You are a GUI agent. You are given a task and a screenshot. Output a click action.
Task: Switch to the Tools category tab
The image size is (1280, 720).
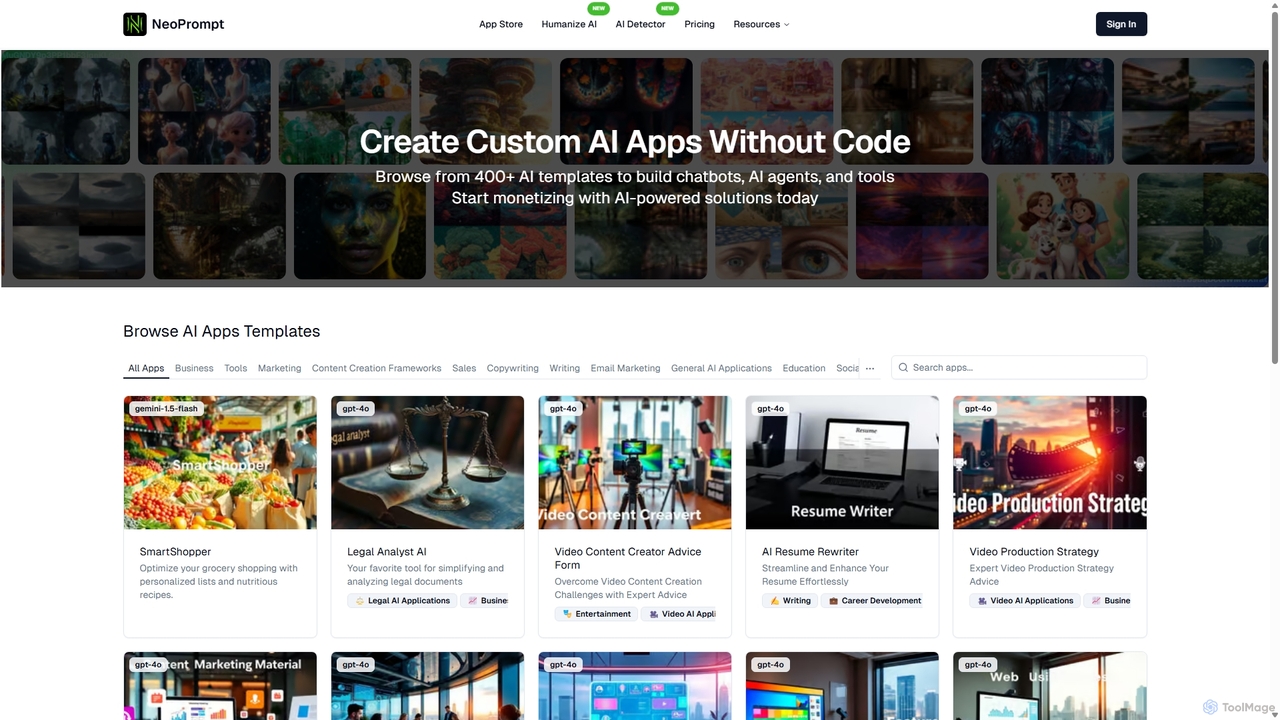pyautogui.click(x=236, y=368)
